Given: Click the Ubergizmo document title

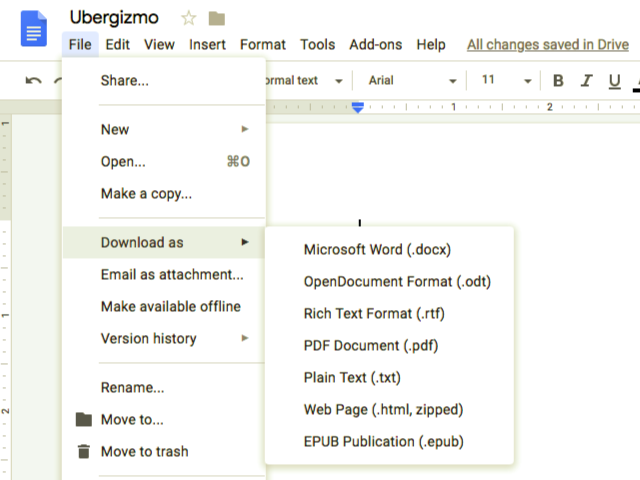Looking at the screenshot, I should click(114, 18).
